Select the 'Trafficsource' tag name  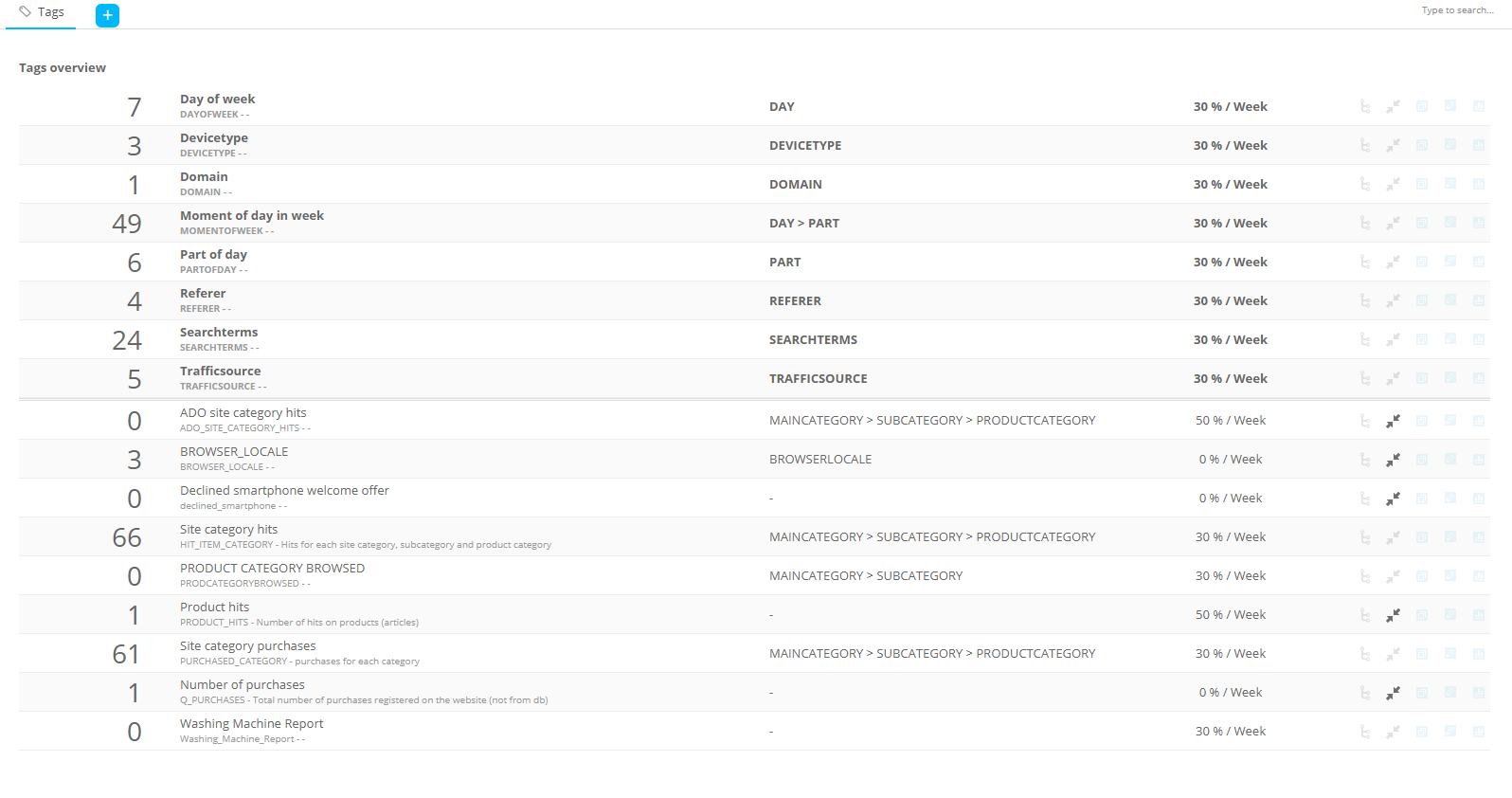tap(221, 371)
